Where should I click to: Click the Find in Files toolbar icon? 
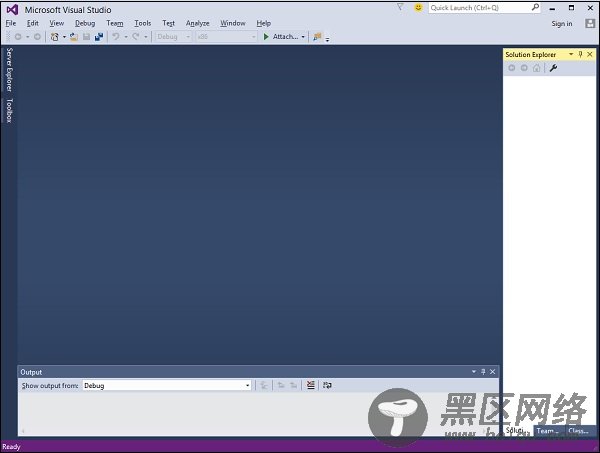click(x=317, y=37)
